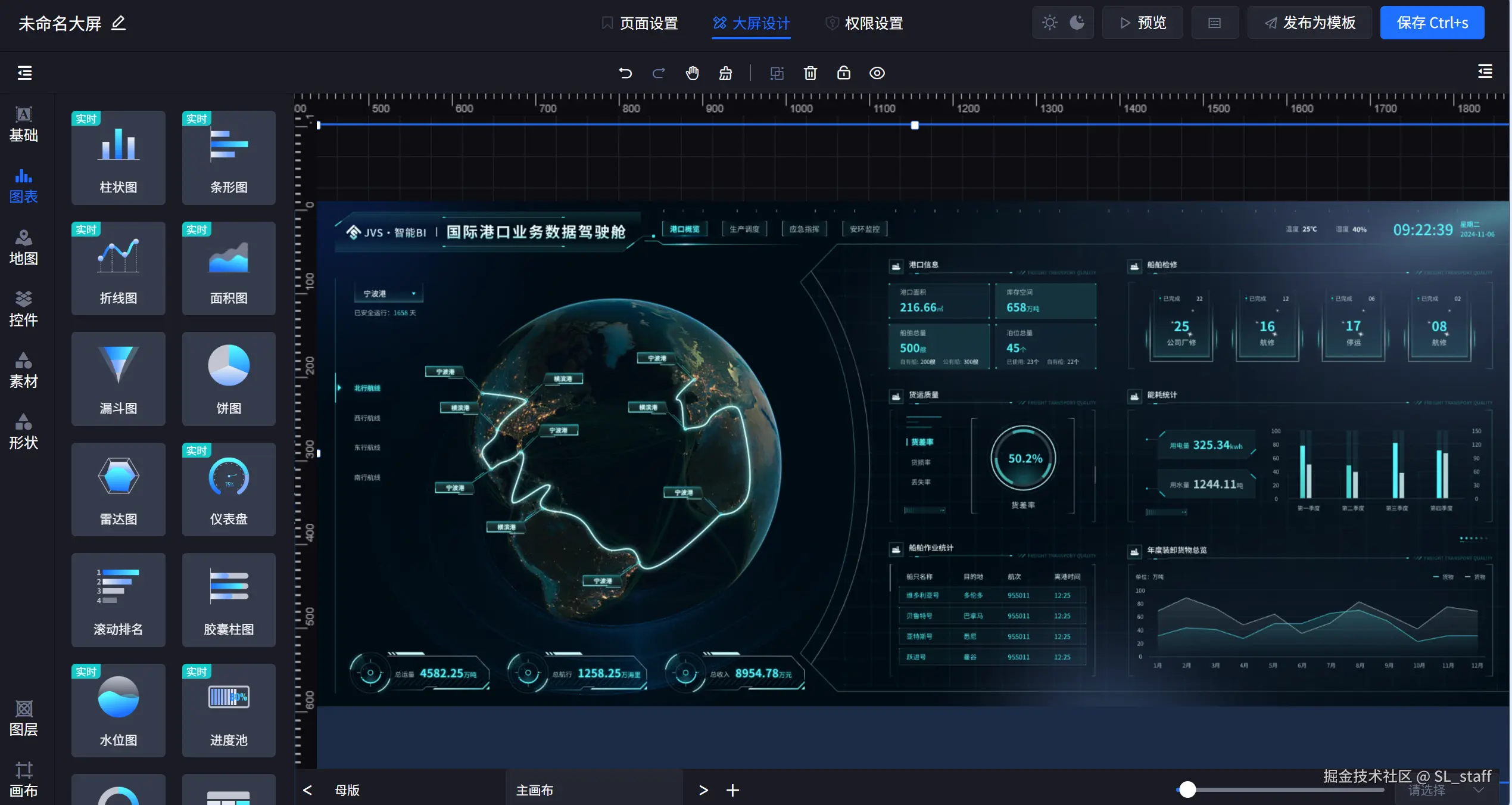
Task: Click the canvas zoom slider handle
Action: pyautogui.click(x=1187, y=790)
